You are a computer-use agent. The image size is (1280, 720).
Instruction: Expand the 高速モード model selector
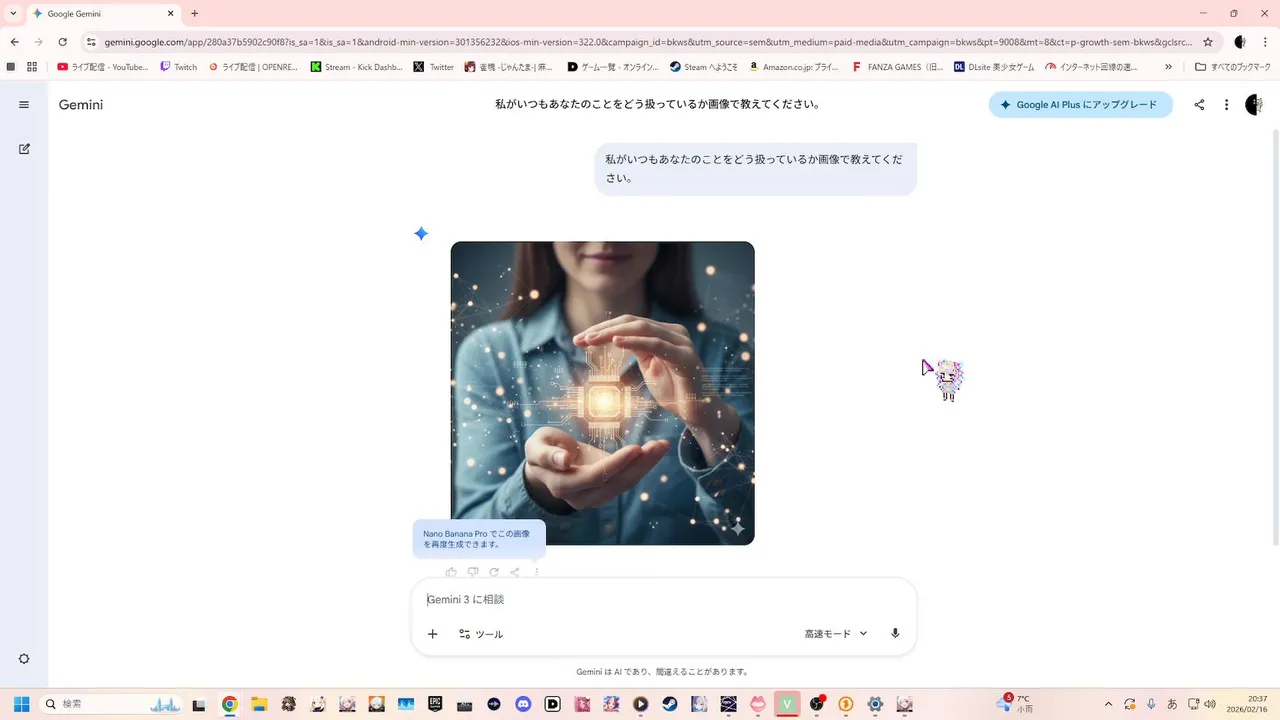836,634
